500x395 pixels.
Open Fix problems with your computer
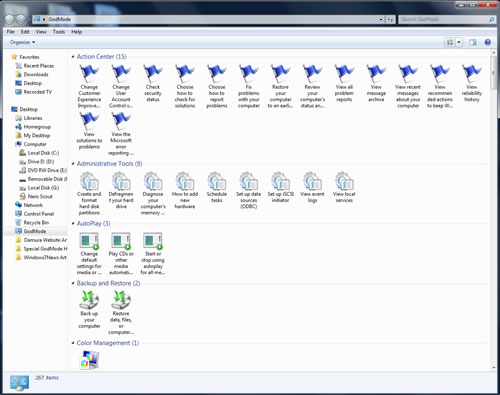coord(249,86)
